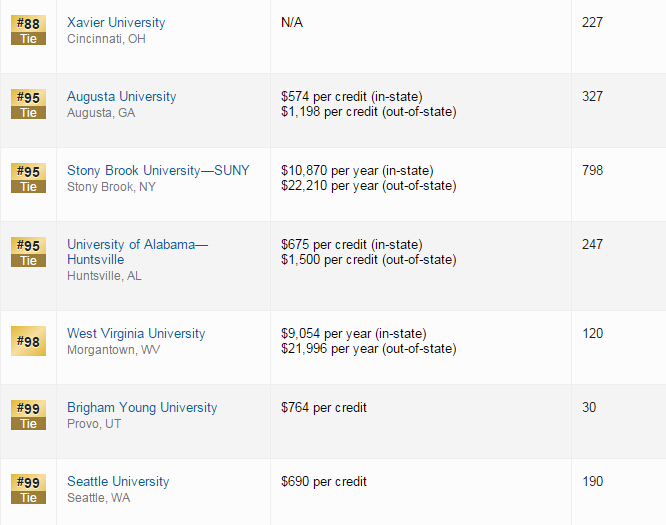Open the Xavier University link
This screenshot has width=666, height=525.
tap(116, 23)
